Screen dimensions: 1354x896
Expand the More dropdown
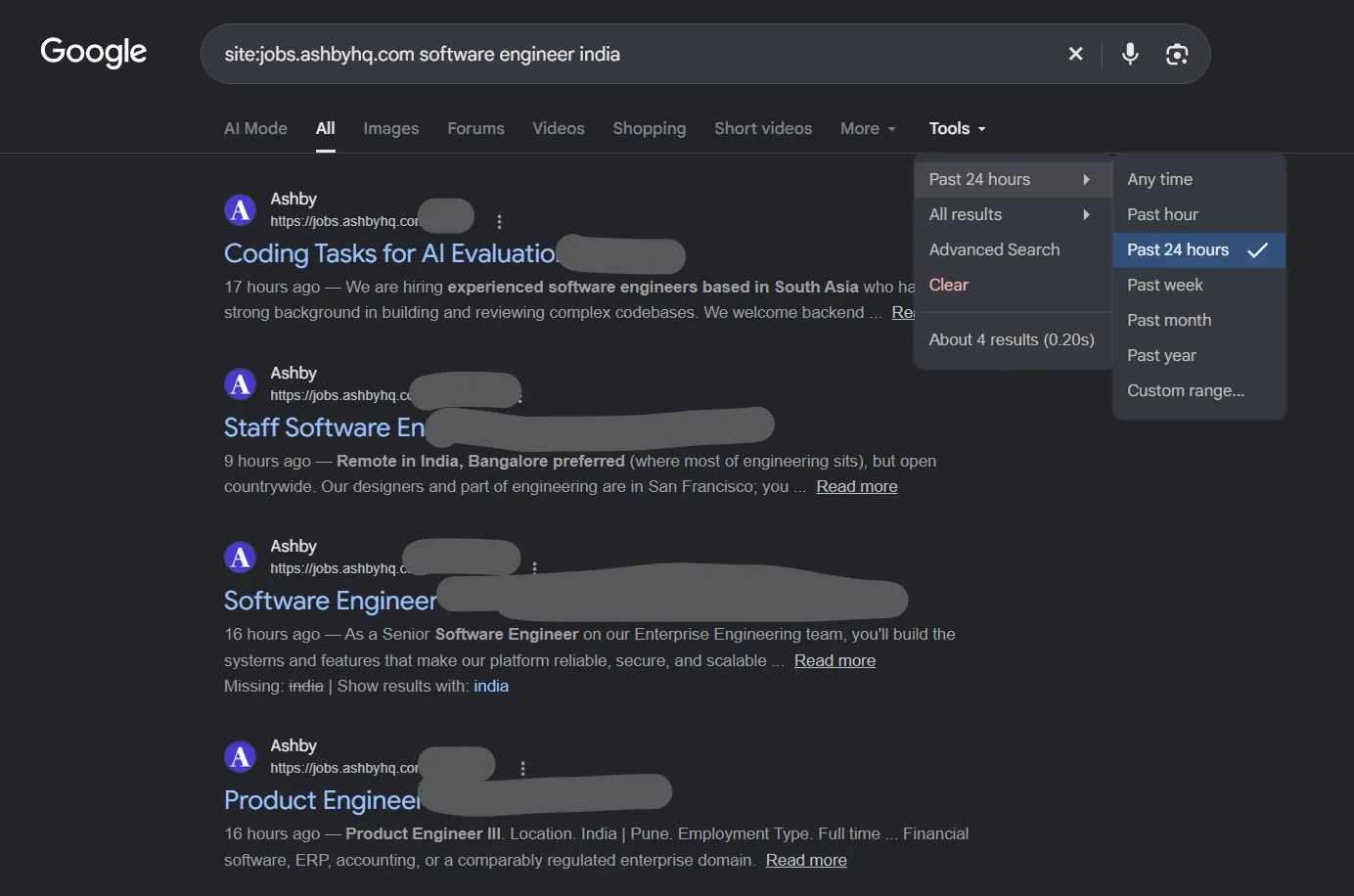[x=868, y=128]
